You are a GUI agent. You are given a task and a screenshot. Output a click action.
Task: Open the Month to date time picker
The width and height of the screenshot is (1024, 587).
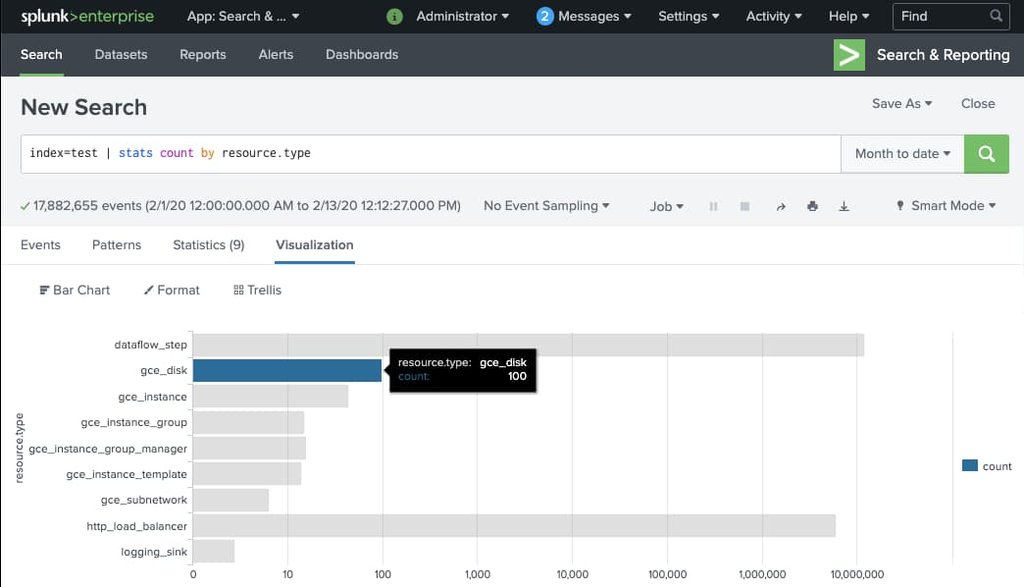coord(903,154)
